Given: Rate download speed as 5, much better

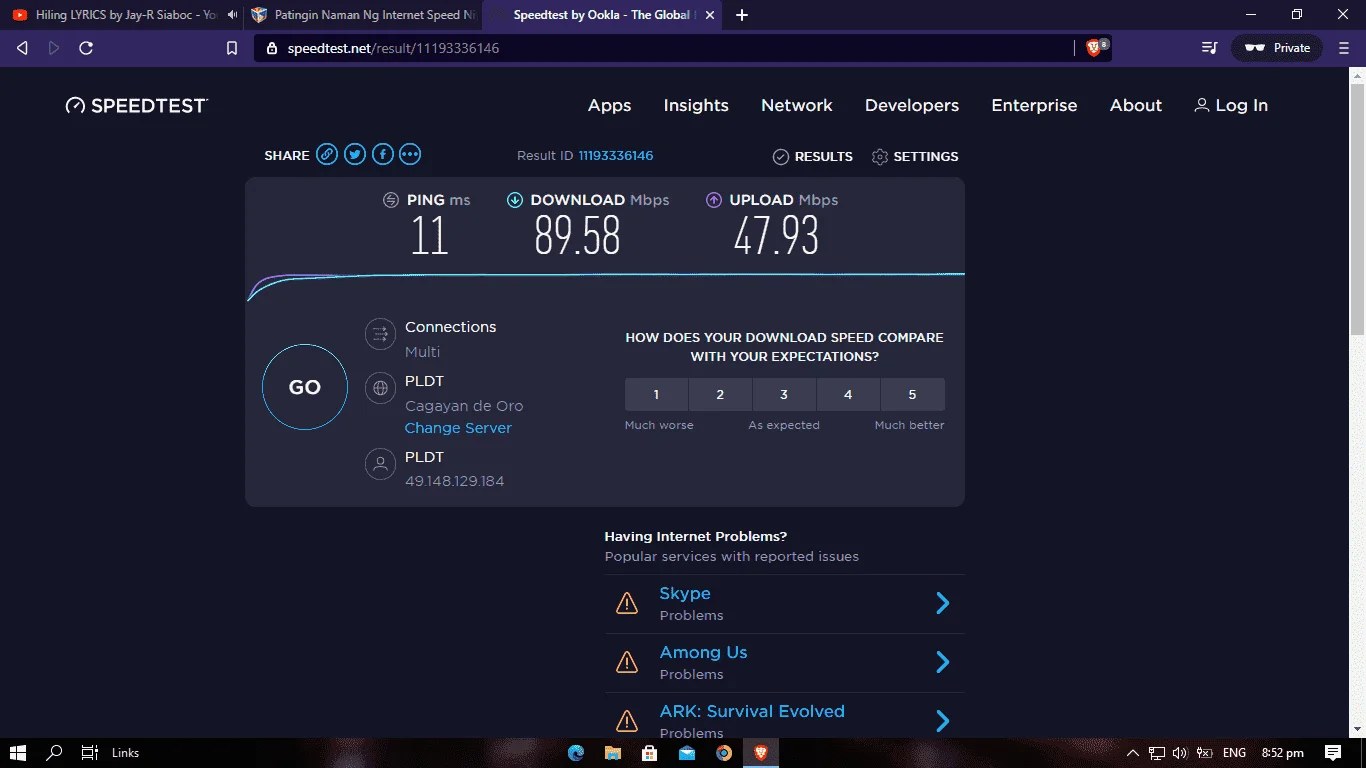Looking at the screenshot, I should (x=912, y=394).
